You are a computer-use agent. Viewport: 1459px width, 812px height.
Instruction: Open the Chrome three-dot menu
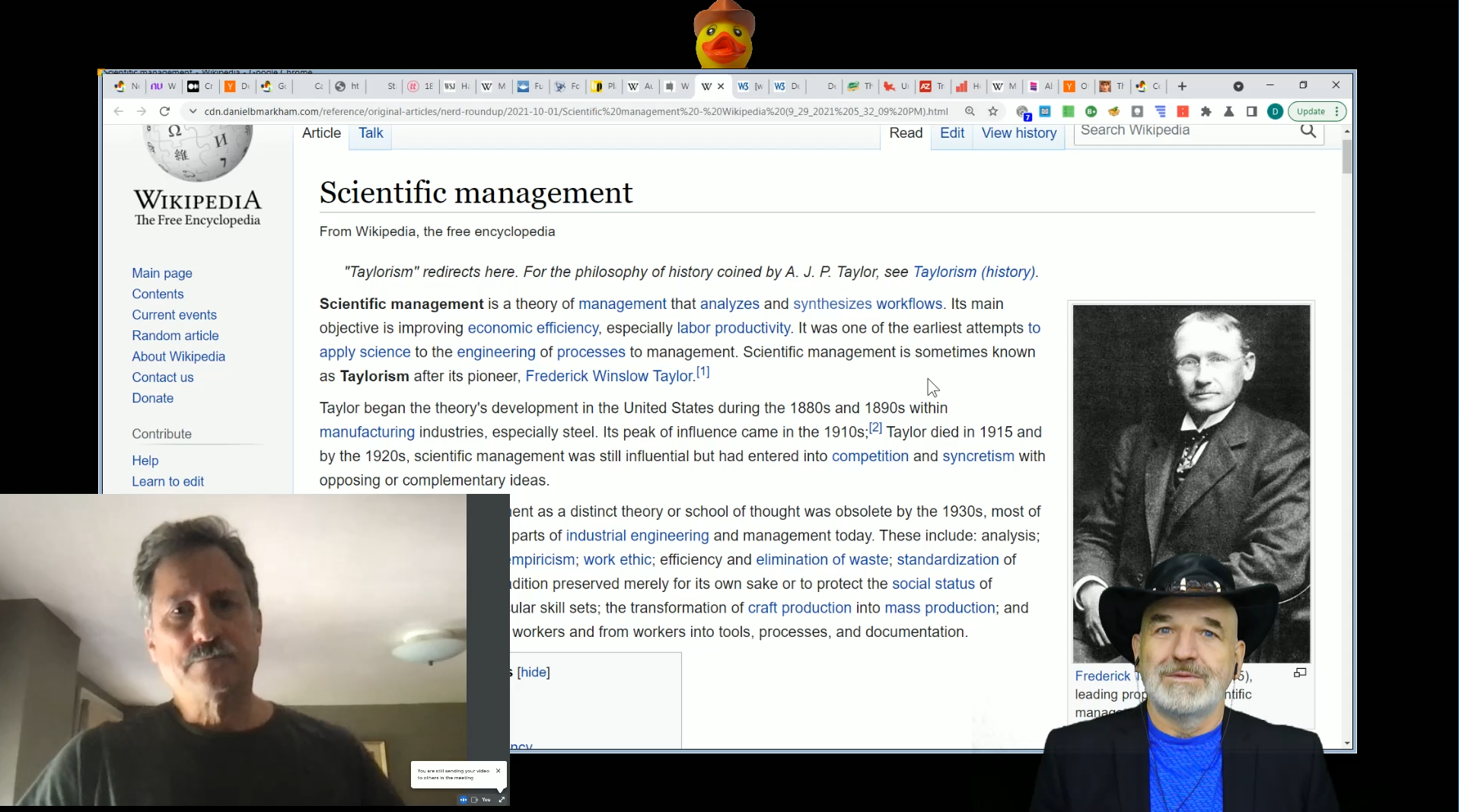[x=1337, y=111]
